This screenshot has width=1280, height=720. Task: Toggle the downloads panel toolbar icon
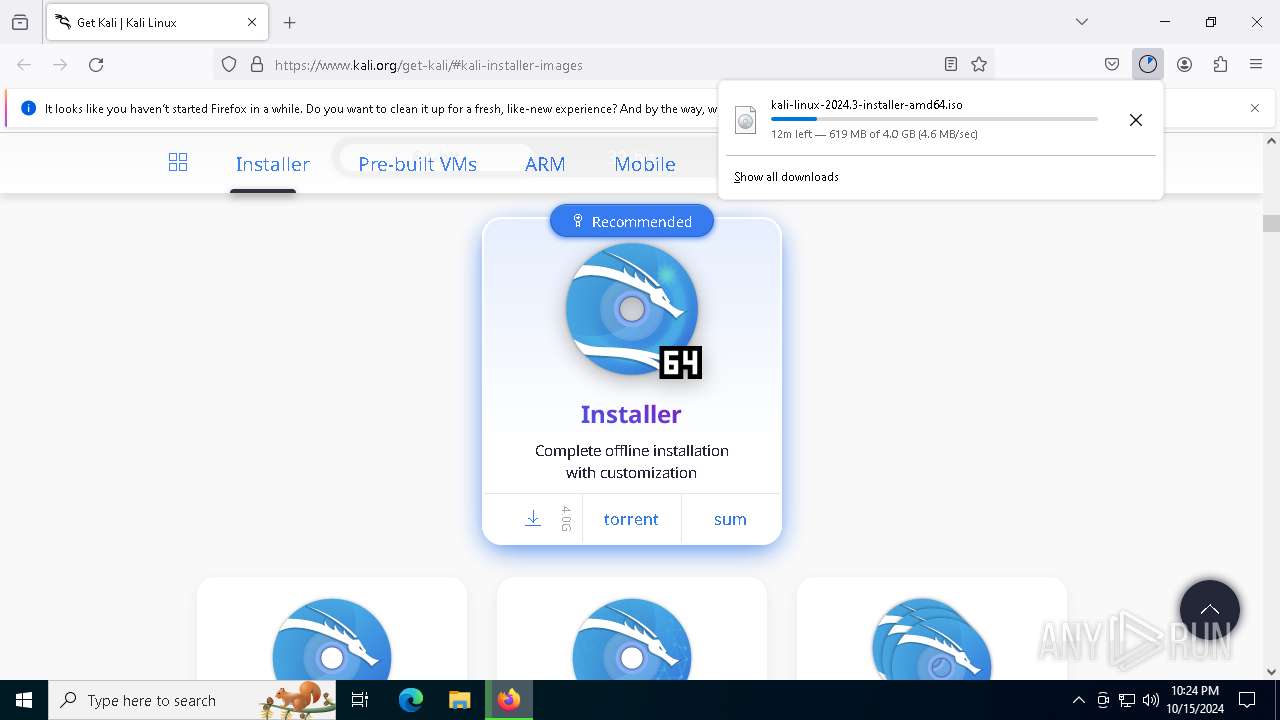coord(1148,65)
